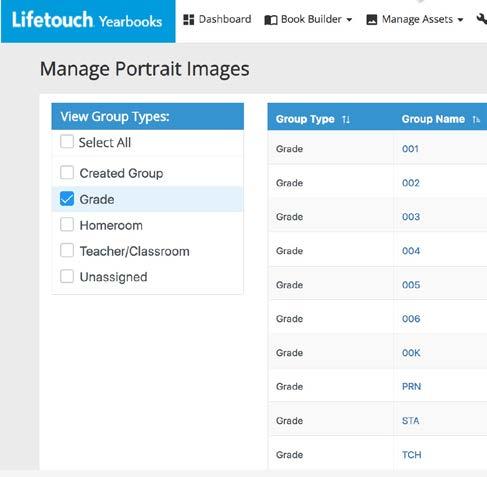Tick the Teacher/Classroom checkbox
The width and height of the screenshot is (487, 477).
tap(67, 250)
